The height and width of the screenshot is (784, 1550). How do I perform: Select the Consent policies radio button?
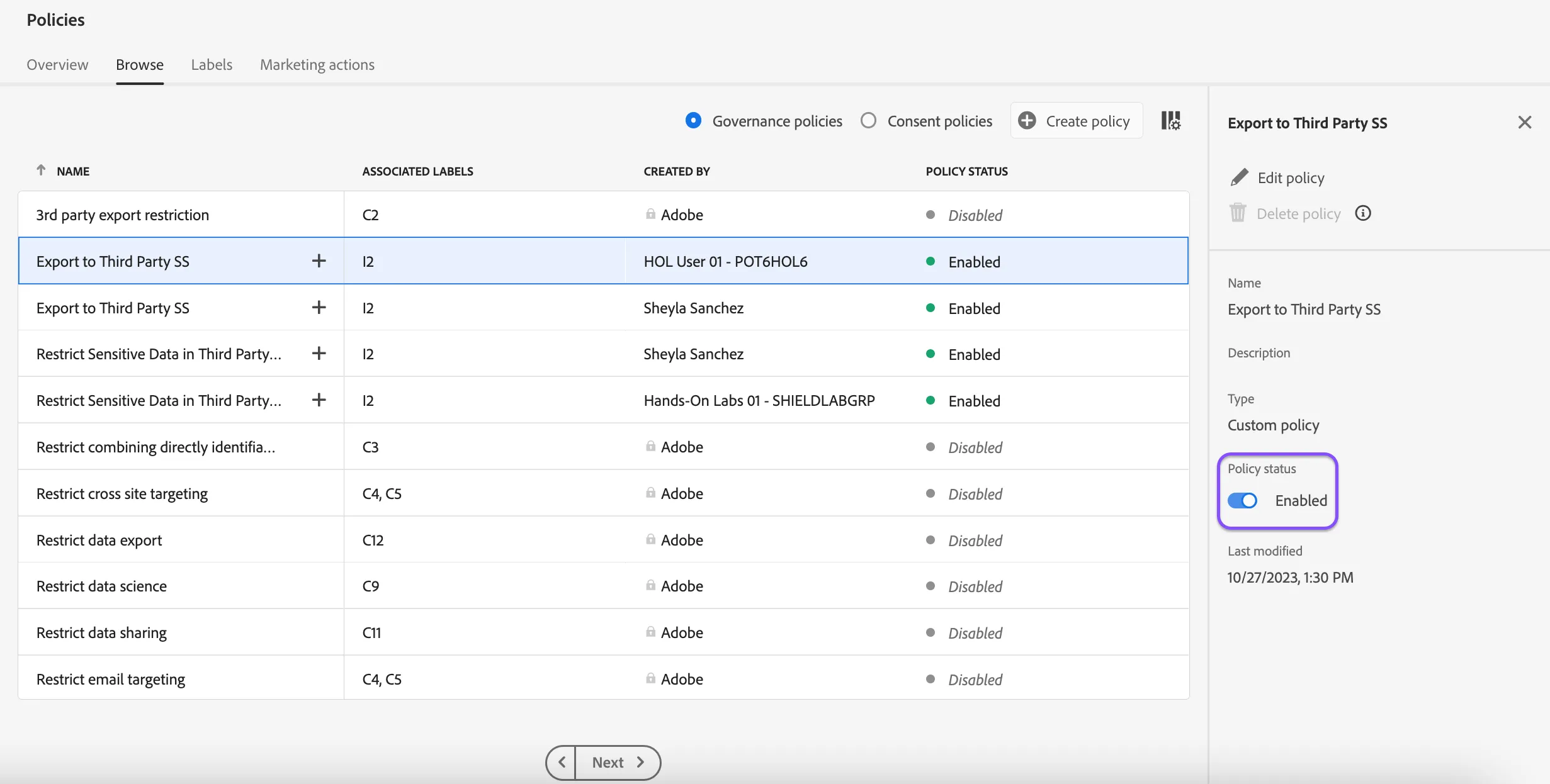click(x=868, y=120)
